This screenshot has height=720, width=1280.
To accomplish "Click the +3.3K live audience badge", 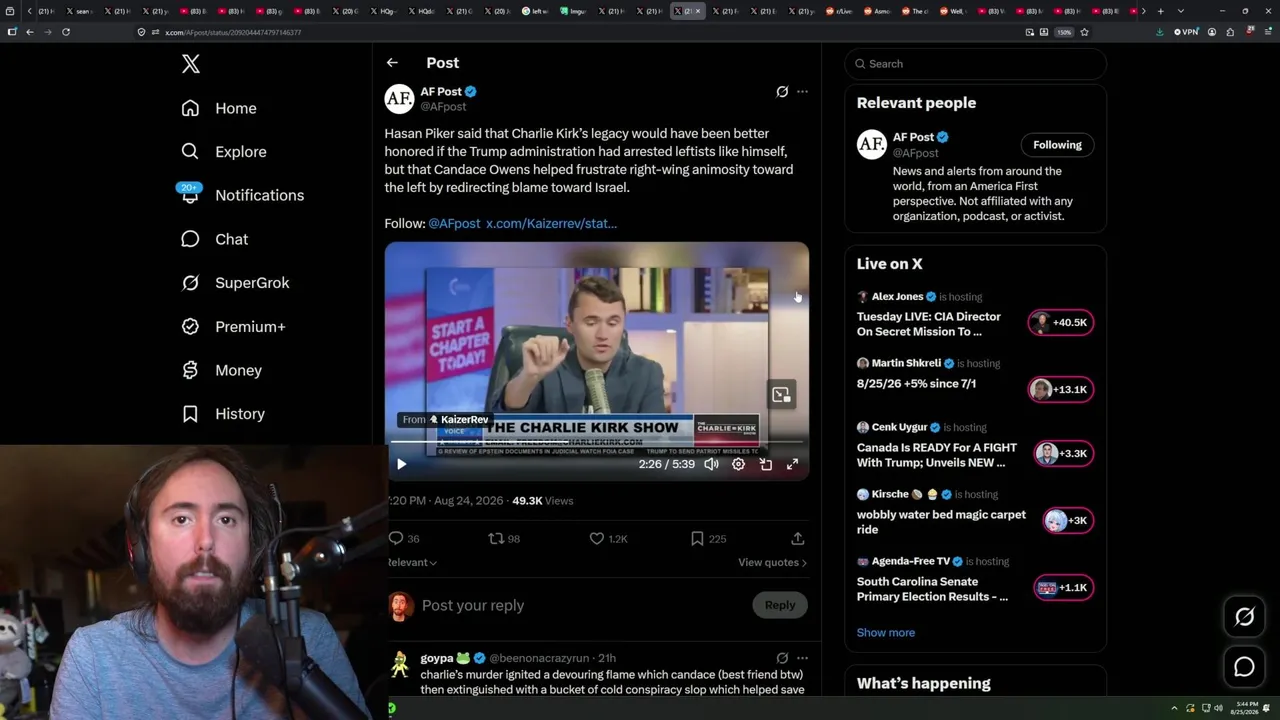I will coord(1064,453).
